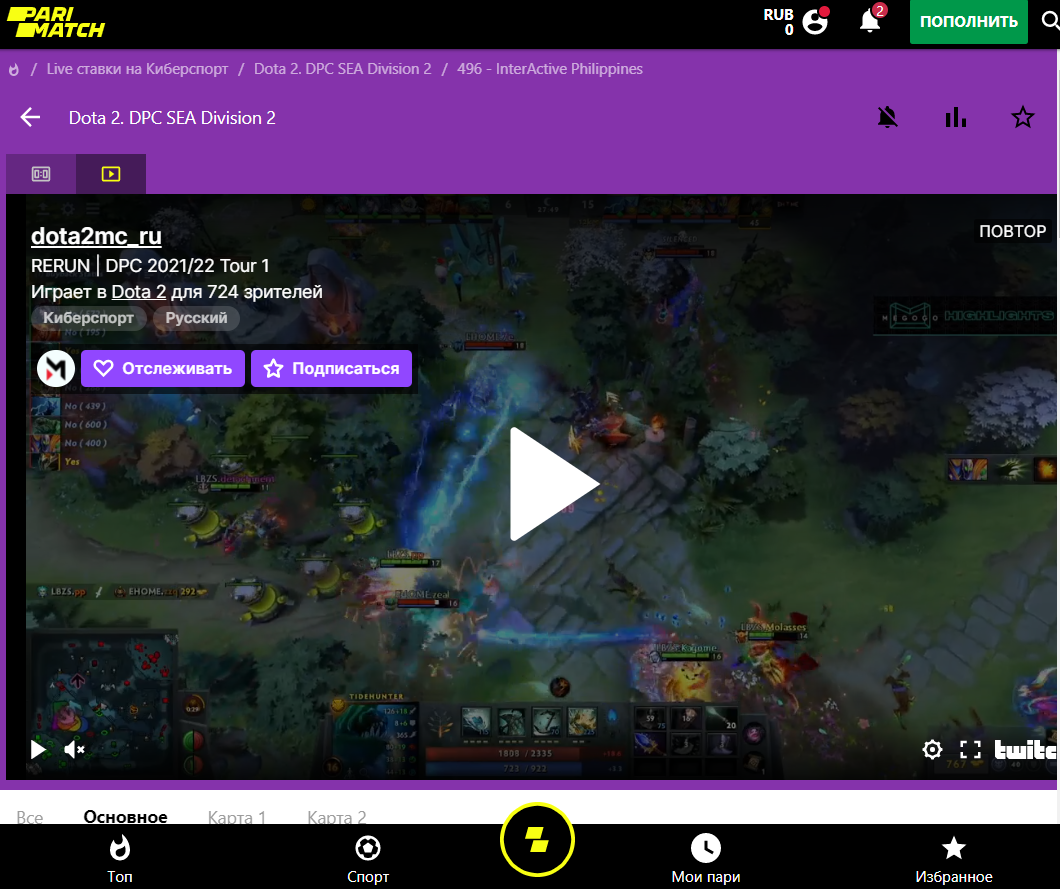Screen dimensions: 1060x889
Task: Click the Подписаться subscribe button
Action: coord(331,368)
